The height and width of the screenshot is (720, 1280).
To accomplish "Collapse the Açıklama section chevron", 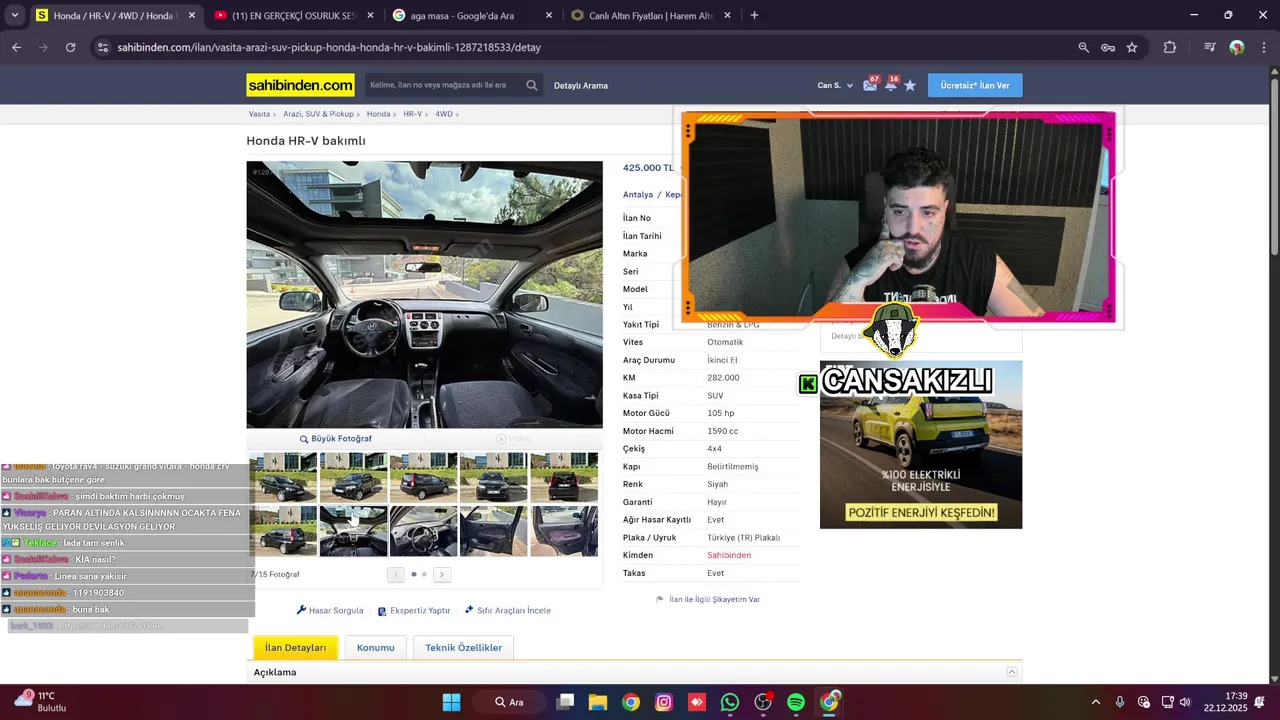I will point(1012,672).
